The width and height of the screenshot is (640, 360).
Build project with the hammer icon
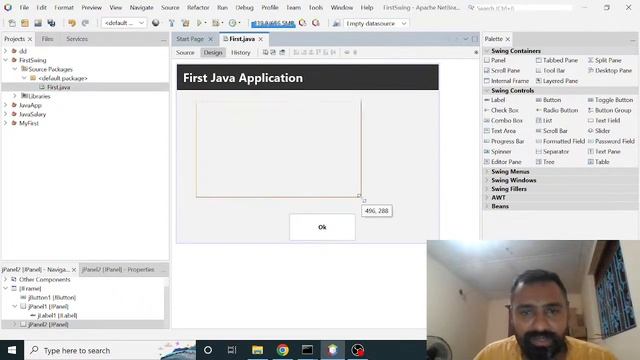tap(172, 23)
